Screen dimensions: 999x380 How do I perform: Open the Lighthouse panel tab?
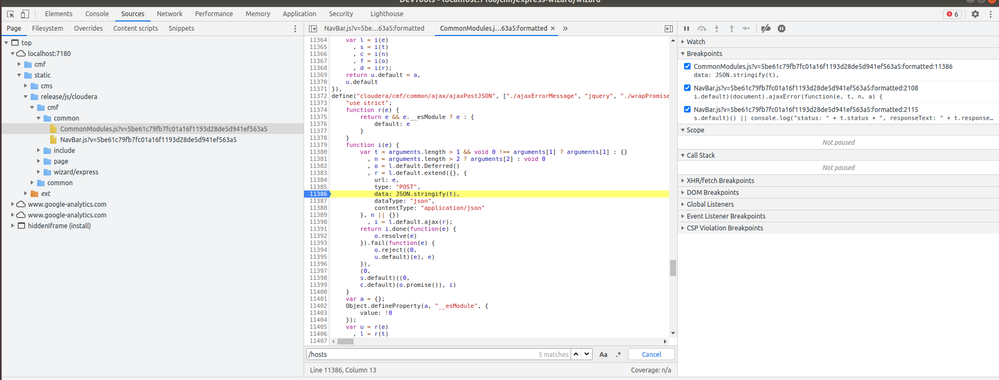tap(387, 14)
